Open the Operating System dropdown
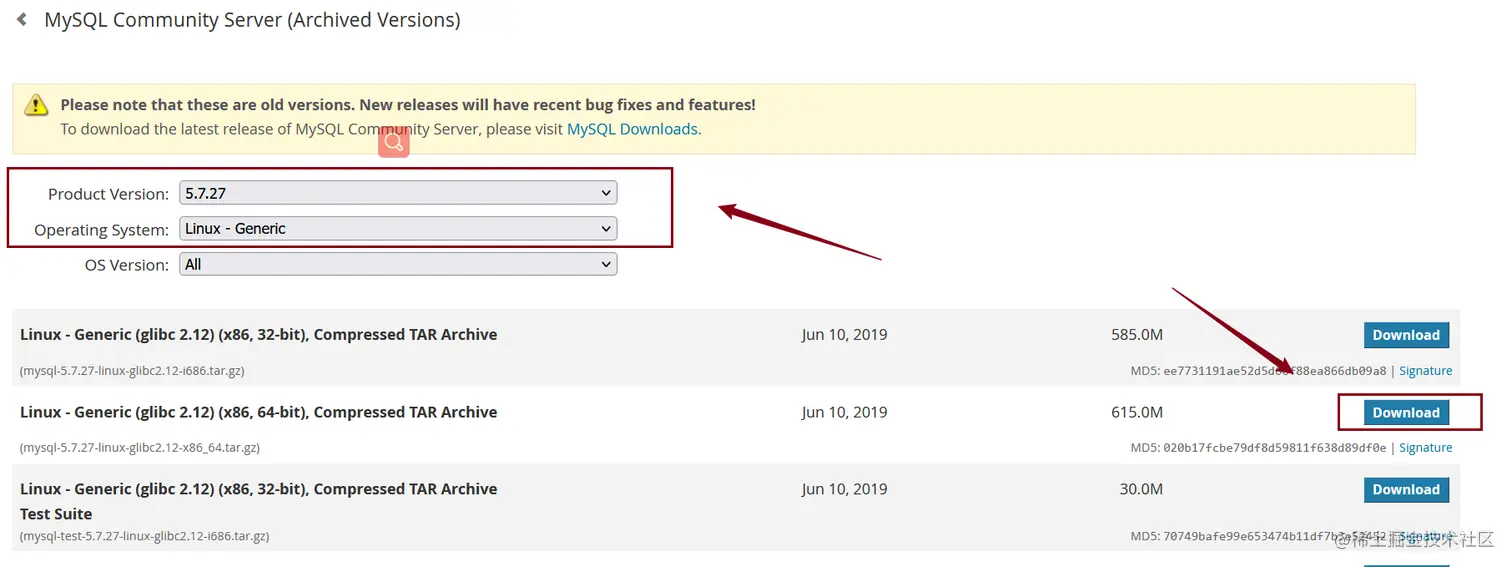This screenshot has height=567, width=1512. coord(398,229)
